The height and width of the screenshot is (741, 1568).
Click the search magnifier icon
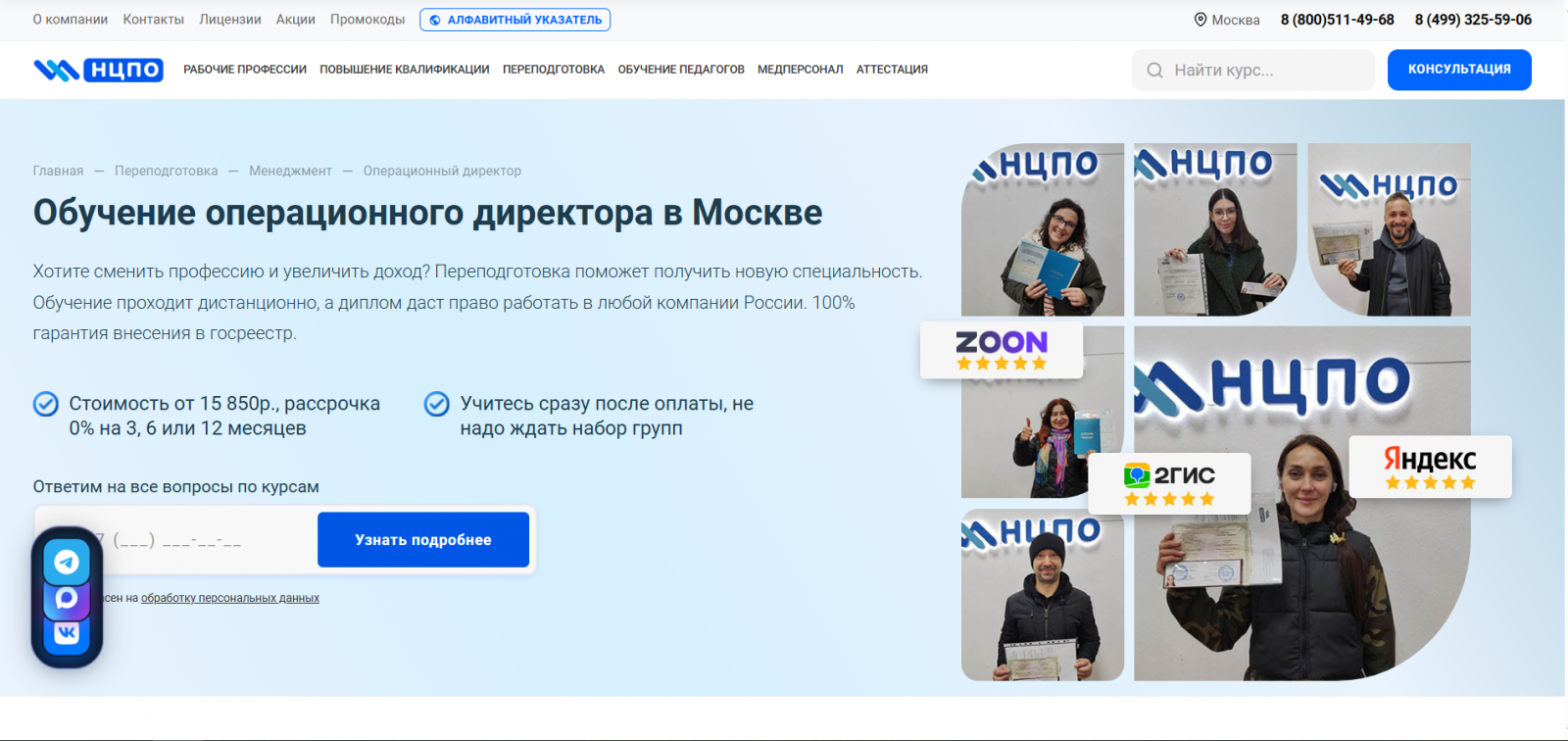point(1154,71)
